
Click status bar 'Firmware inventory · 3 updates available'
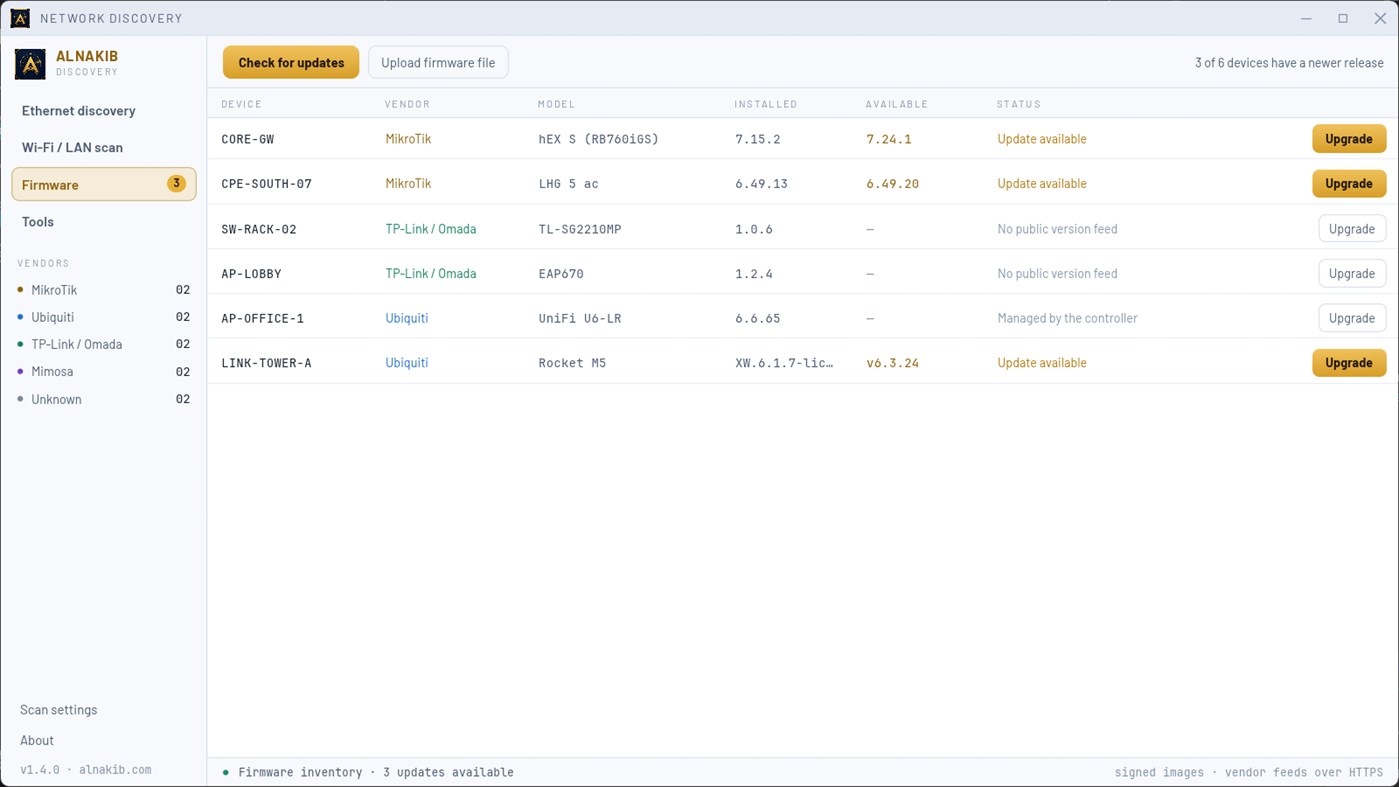click(376, 772)
